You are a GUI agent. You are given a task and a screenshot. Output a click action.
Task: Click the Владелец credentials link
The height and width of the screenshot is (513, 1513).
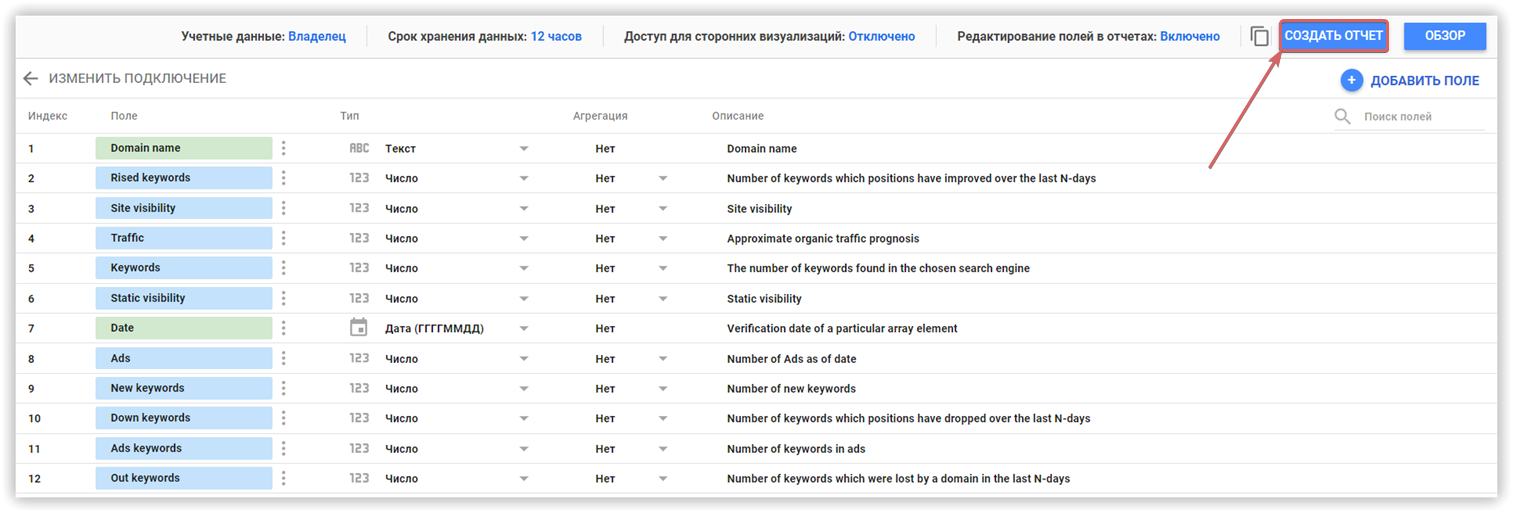click(317, 36)
